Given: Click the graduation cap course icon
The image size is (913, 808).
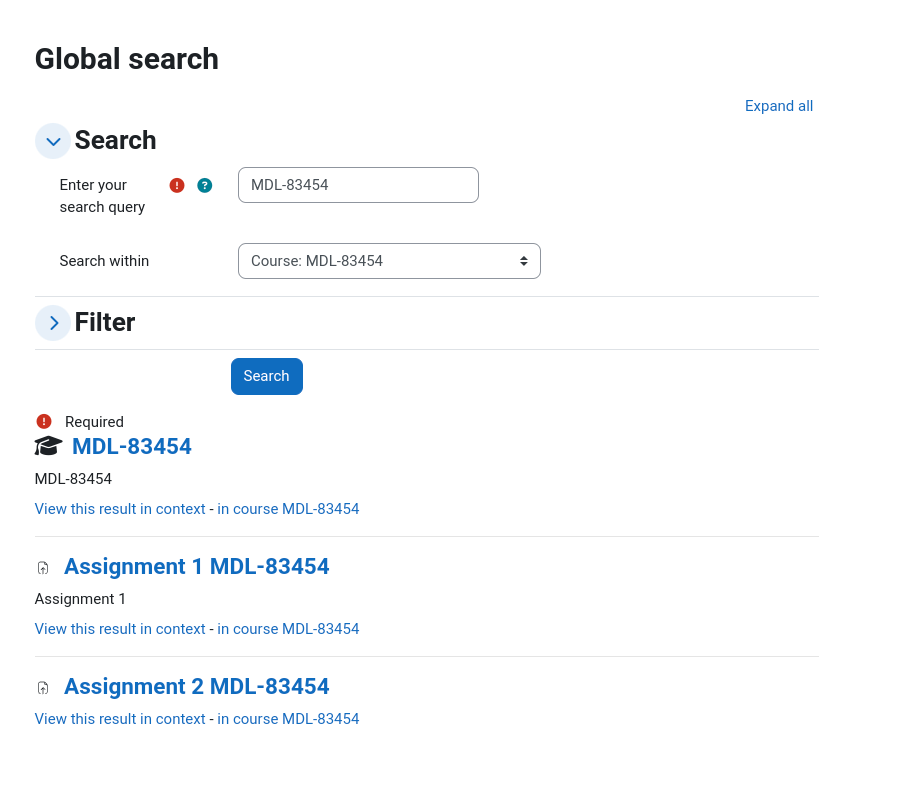Looking at the screenshot, I should (x=48, y=446).
